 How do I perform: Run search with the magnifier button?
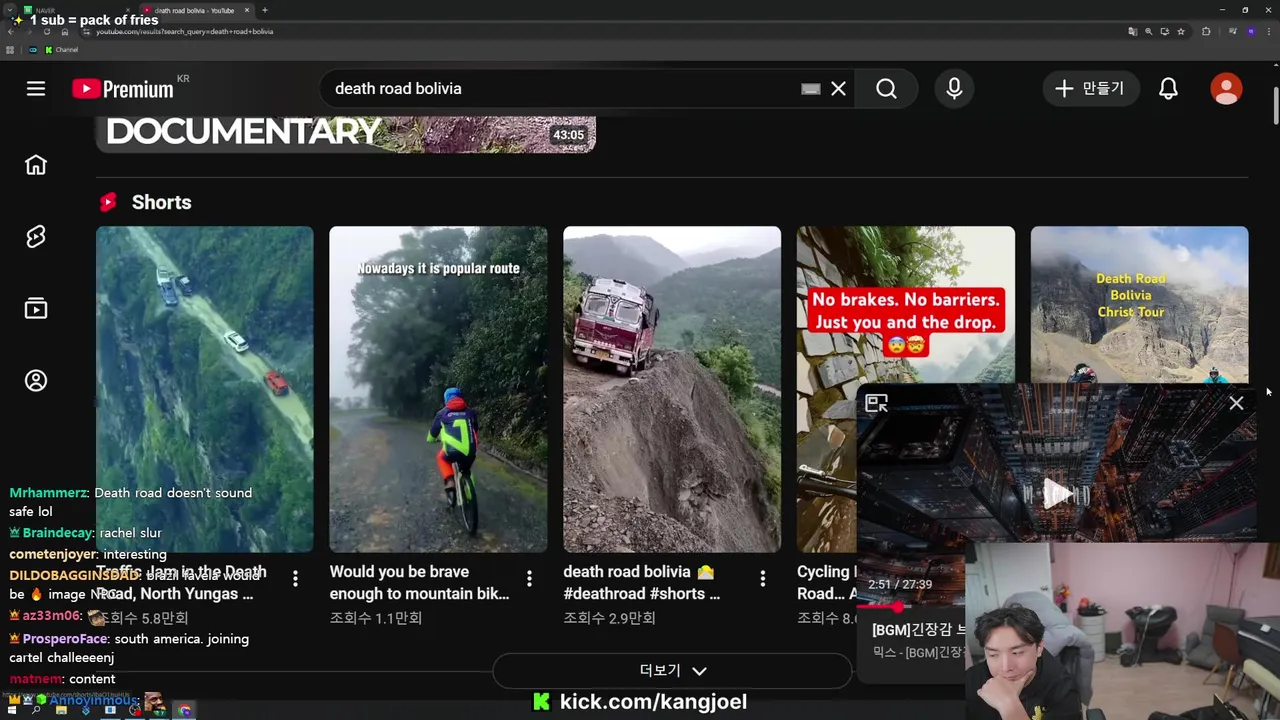pos(886,89)
